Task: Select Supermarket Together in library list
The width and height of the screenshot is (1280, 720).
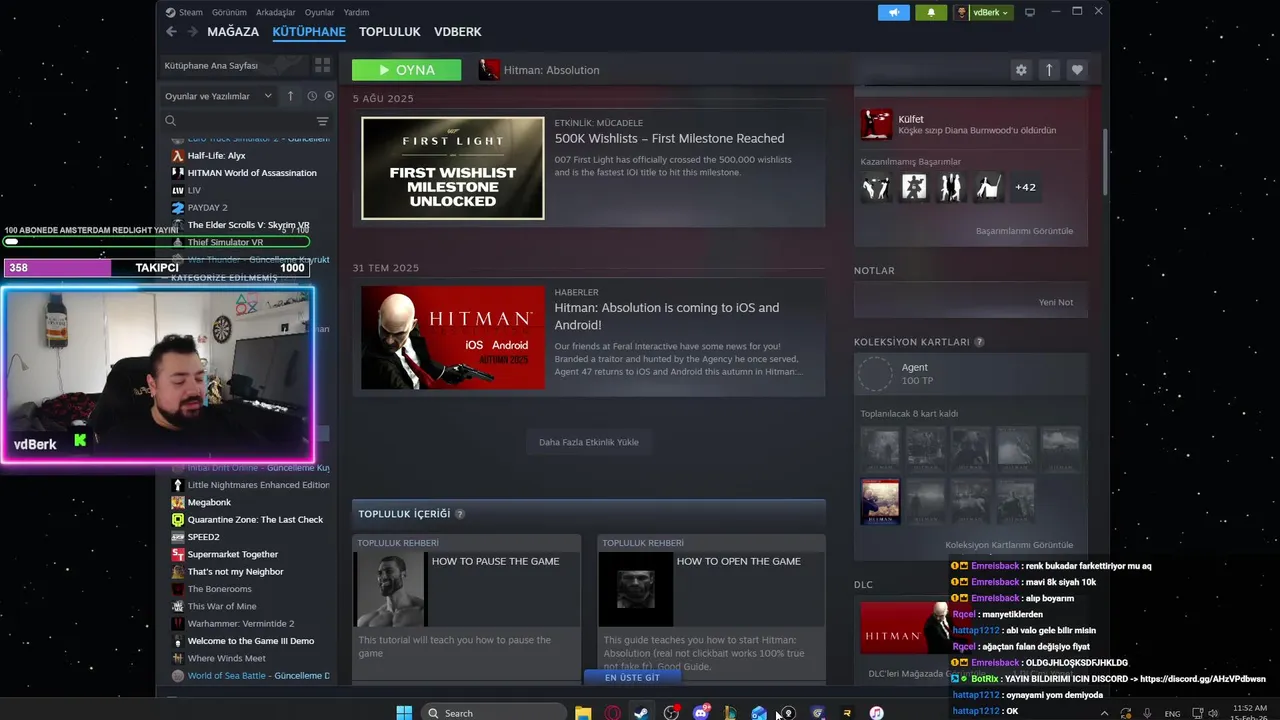Action: pos(233,554)
